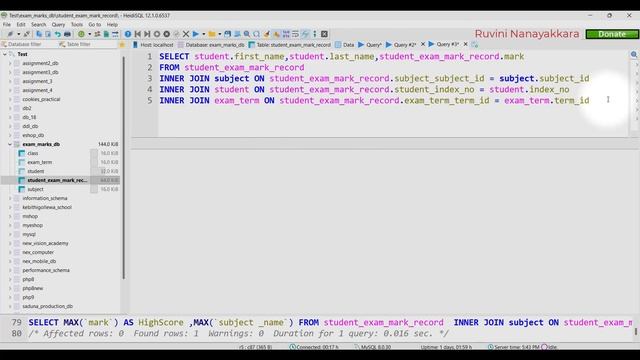Click the green Donate button
This screenshot has width=640, height=360.
[x=612, y=34]
